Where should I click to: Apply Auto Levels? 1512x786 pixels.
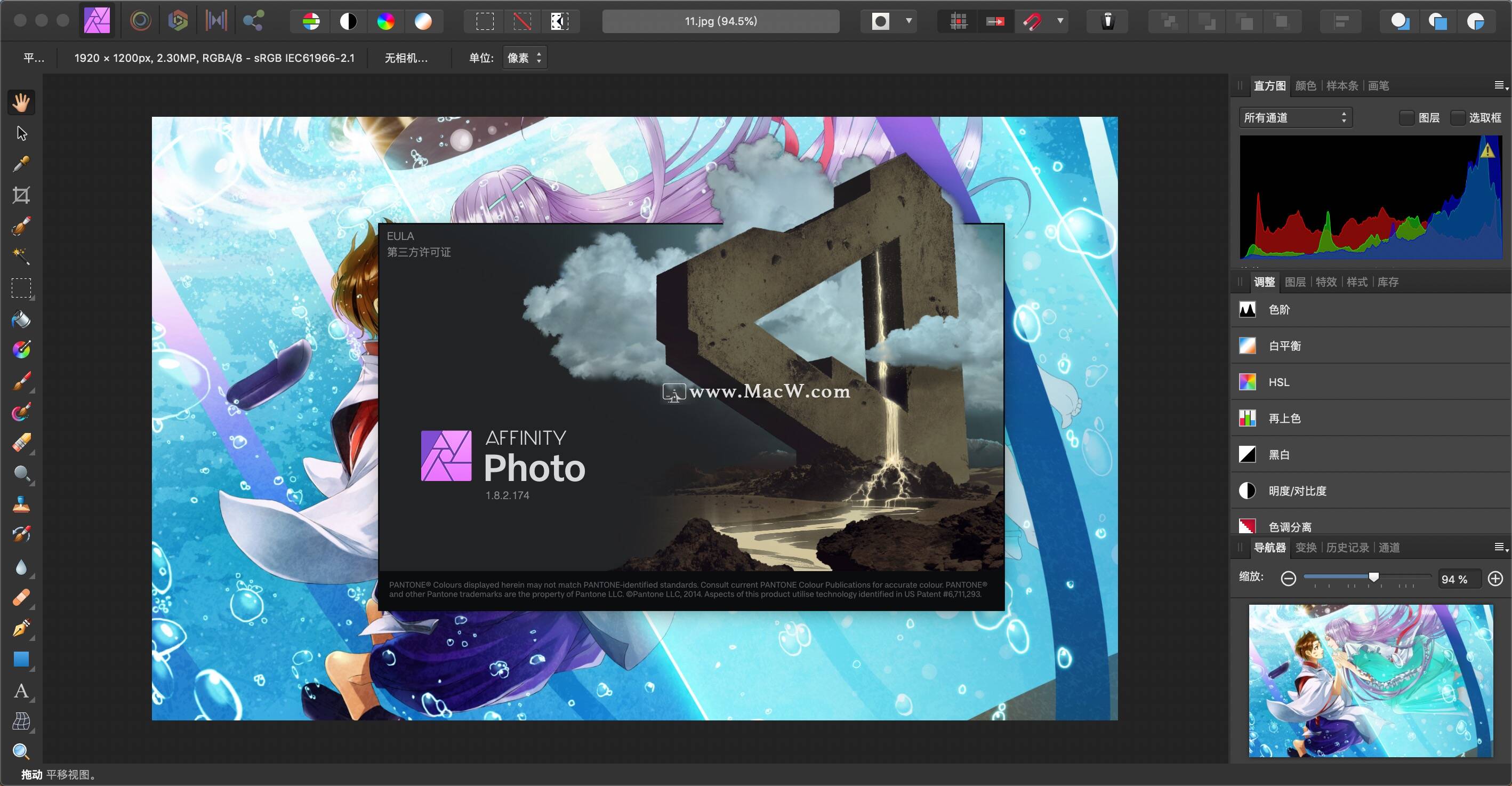tap(311, 22)
